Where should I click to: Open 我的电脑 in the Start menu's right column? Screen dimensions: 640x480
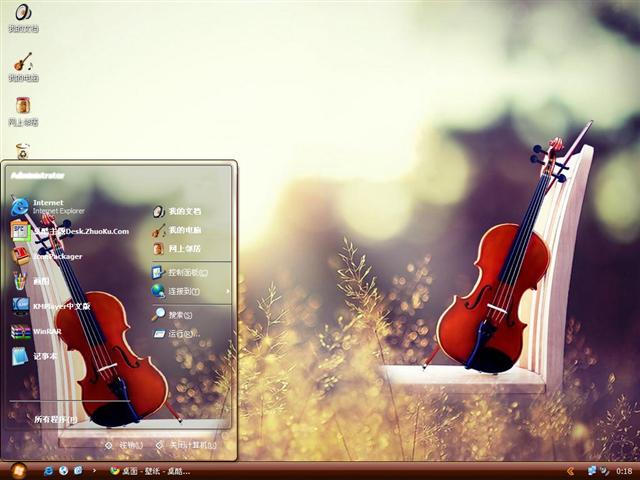click(177, 230)
